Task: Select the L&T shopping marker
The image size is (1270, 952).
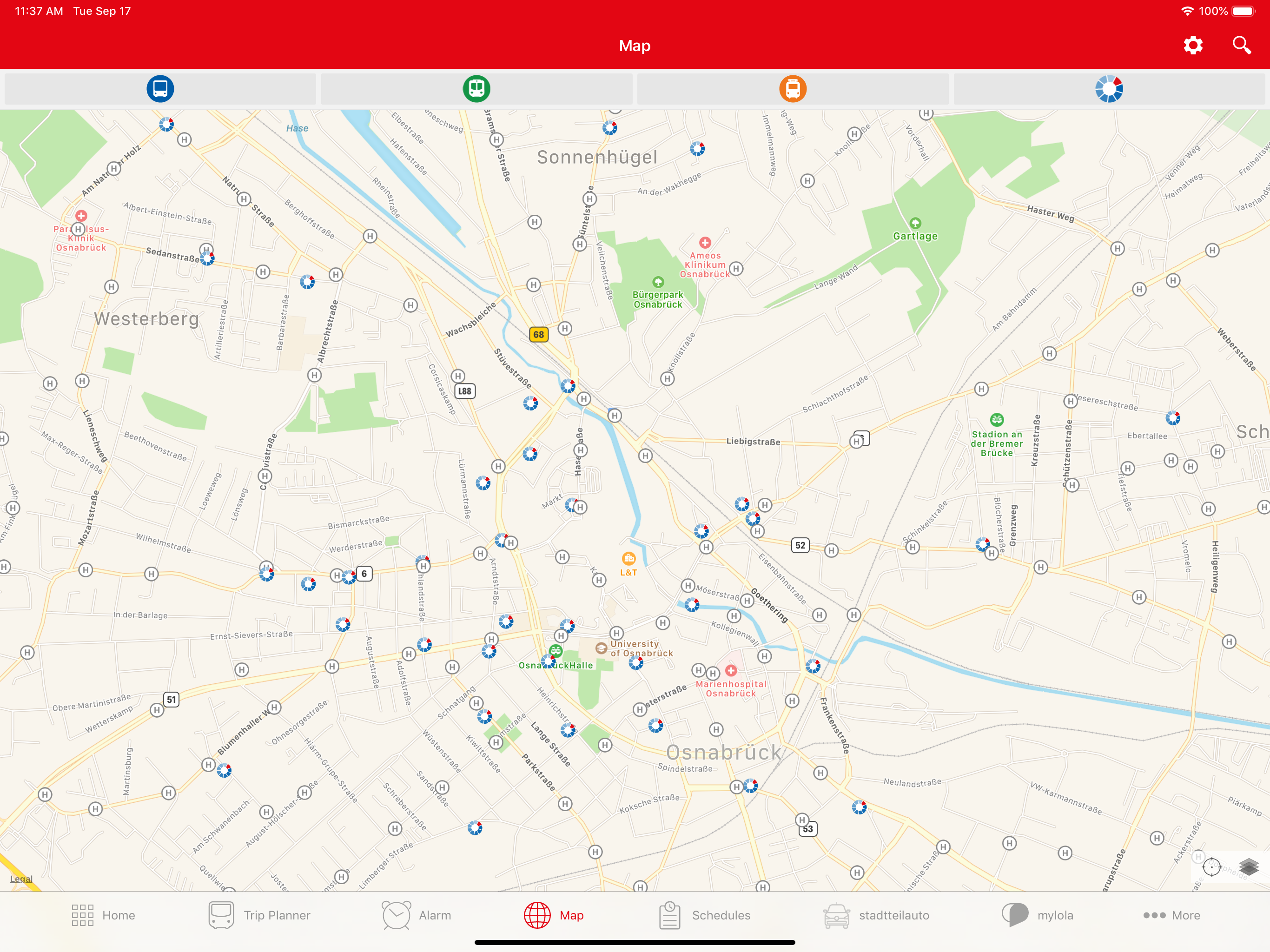Action: point(628,558)
